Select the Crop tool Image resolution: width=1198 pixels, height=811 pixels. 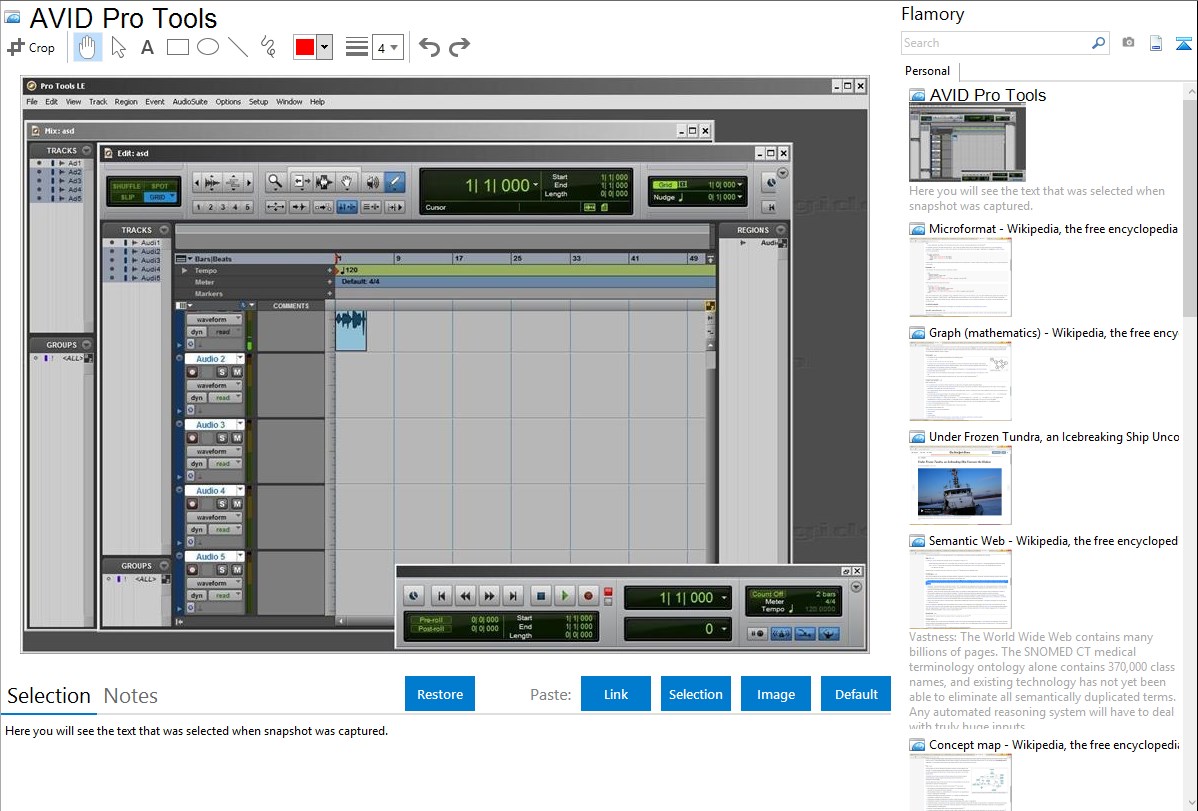pyautogui.click(x=31, y=47)
